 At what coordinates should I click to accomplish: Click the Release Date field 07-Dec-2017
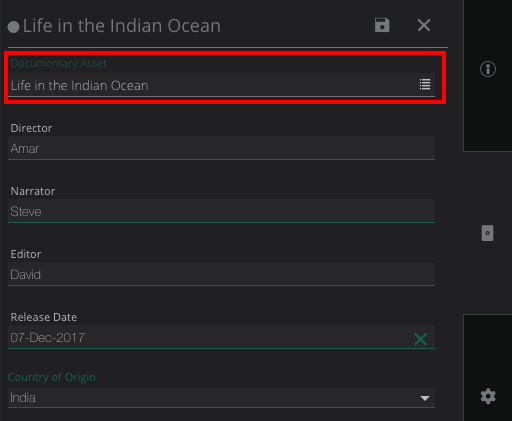click(221, 337)
